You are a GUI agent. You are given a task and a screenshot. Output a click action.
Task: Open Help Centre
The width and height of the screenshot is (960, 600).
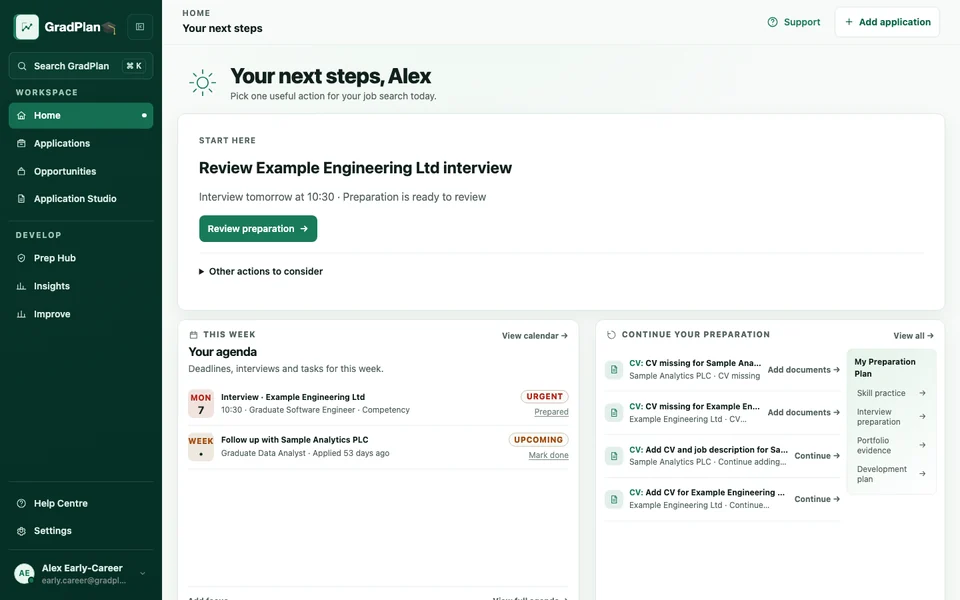click(81, 503)
